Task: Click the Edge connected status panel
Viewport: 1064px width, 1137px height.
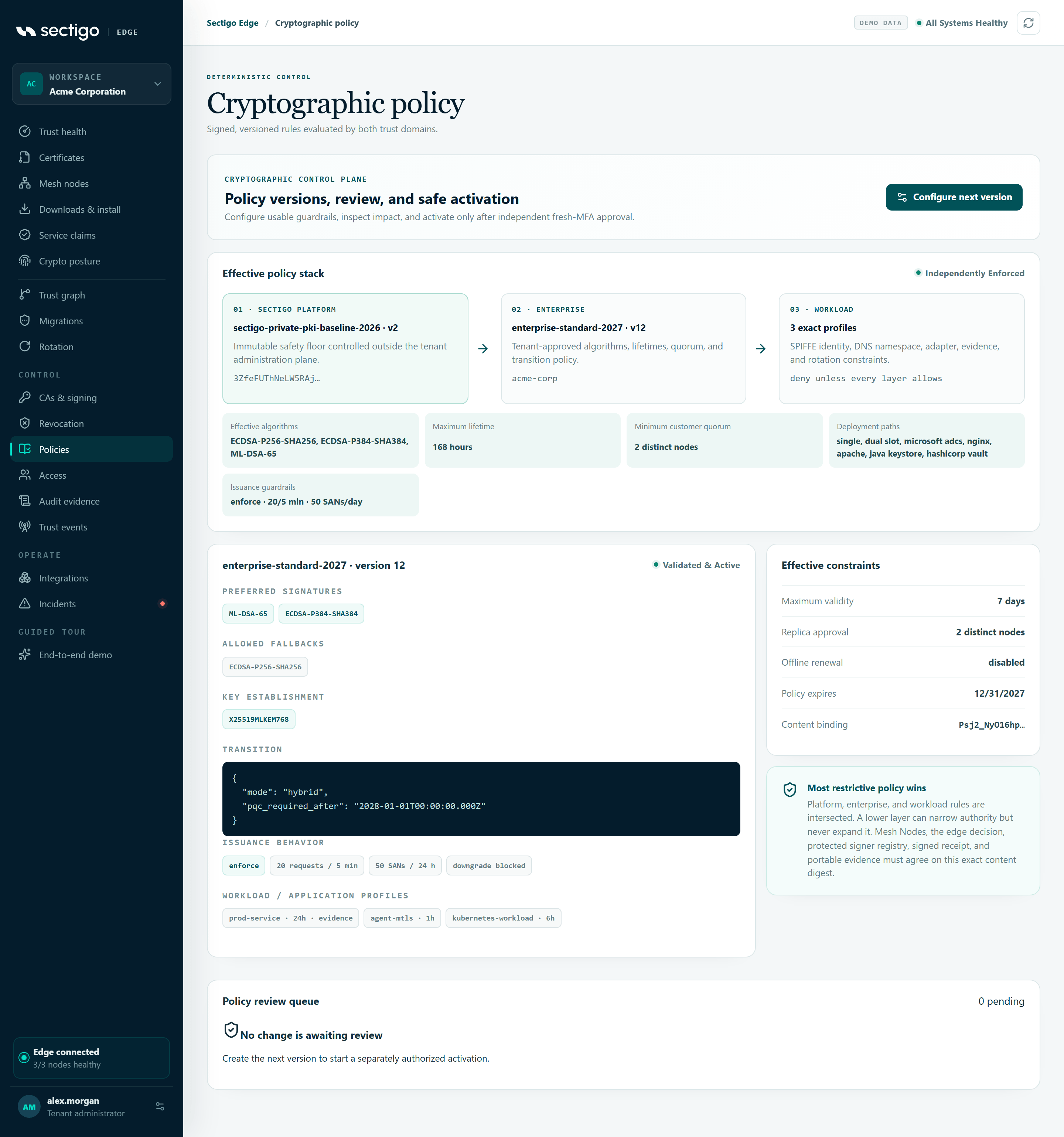Action: coord(92,1058)
